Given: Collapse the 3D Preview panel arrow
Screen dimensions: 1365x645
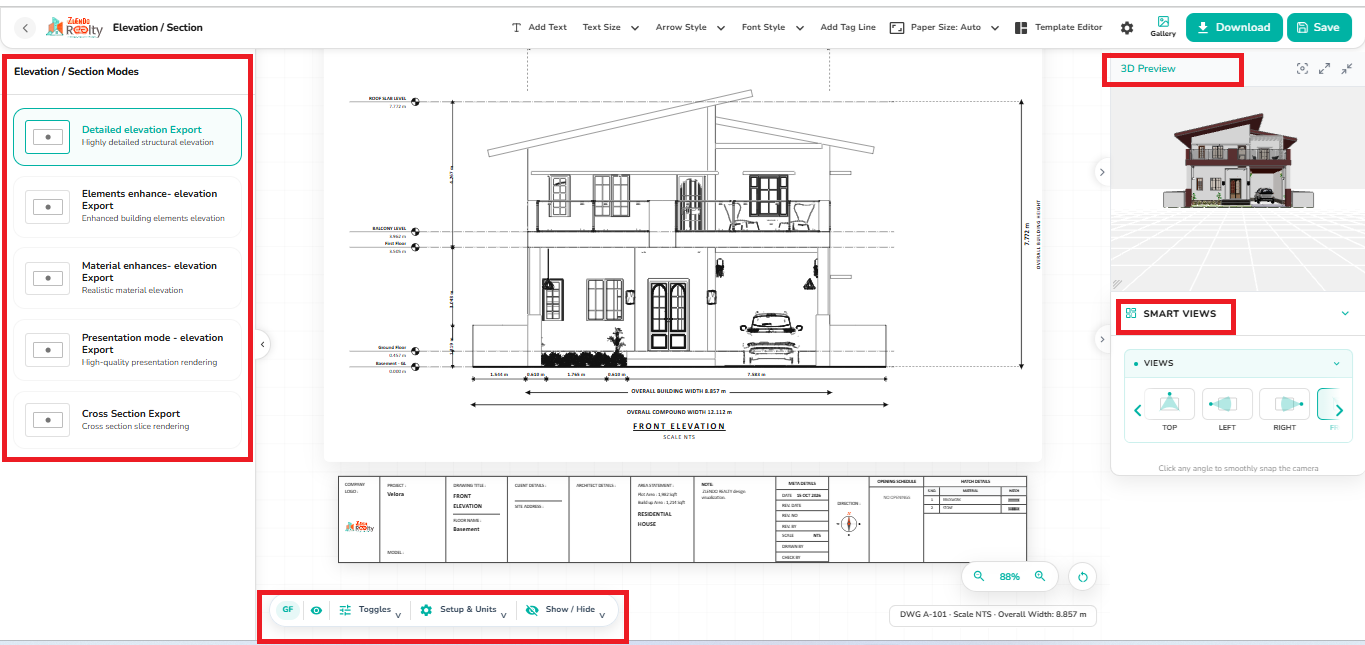Looking at the screenshot, I should coord(1102,172).
